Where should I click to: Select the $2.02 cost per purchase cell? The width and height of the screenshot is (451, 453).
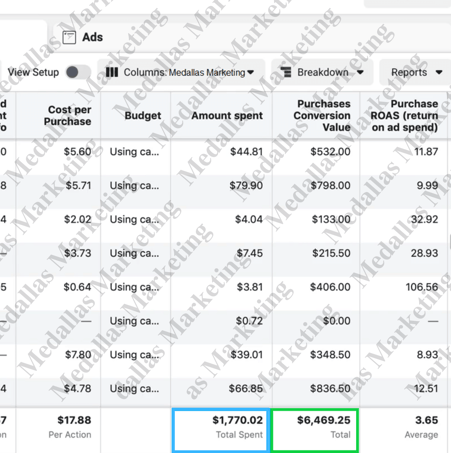[77, 220]
